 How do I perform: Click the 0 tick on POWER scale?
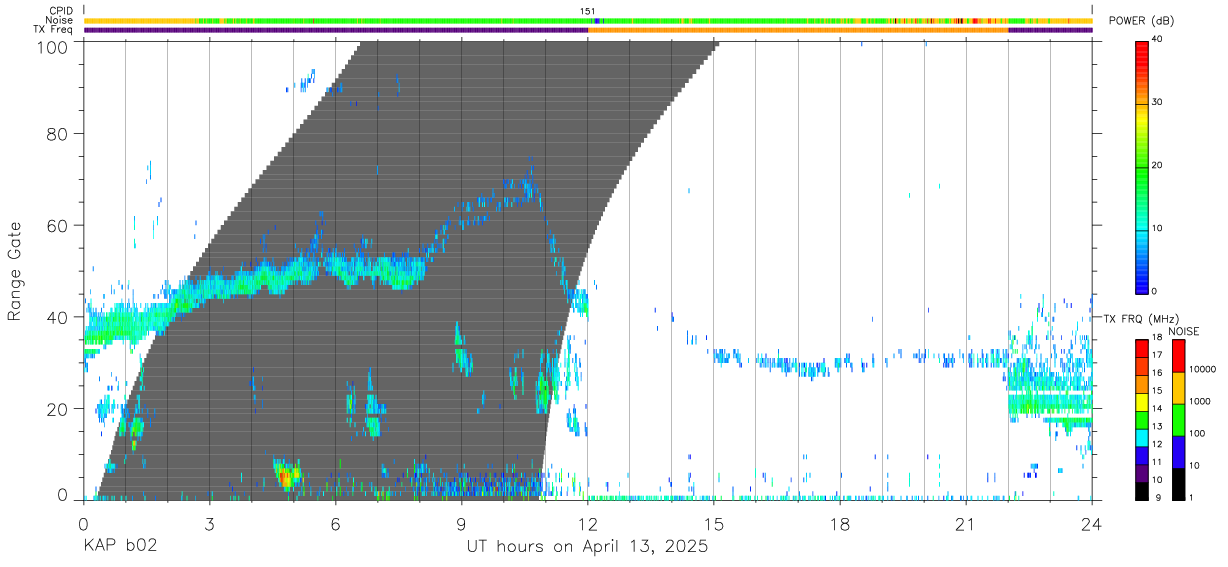pyautogui.click(x=1154, y=291)
